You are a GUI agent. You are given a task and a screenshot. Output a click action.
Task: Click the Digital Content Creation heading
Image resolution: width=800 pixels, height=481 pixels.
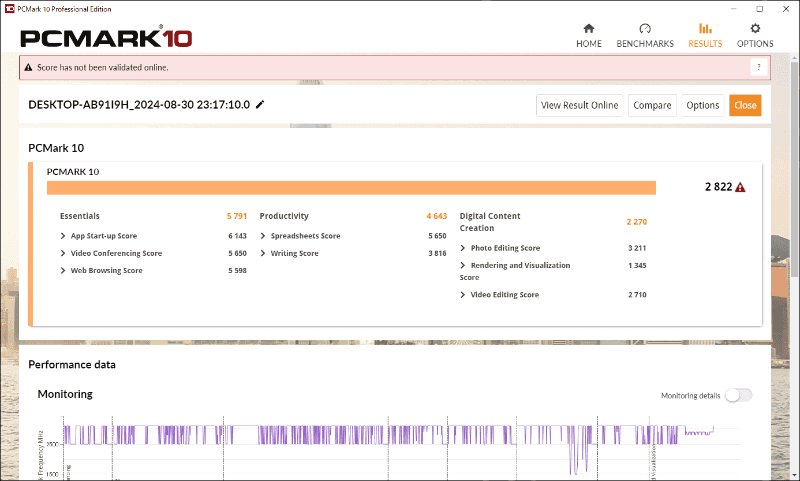pos(490,222)
